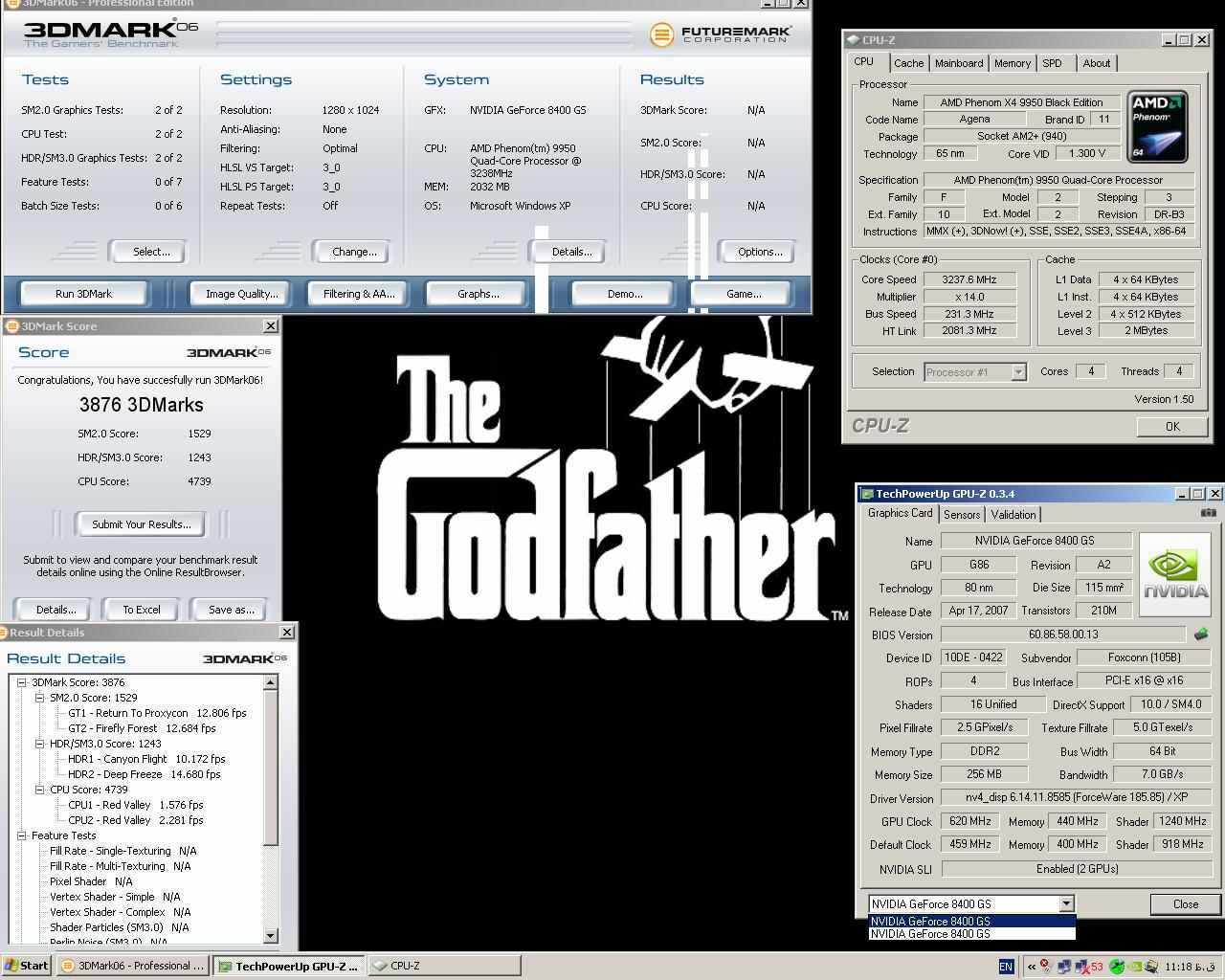
Task: Select HDR2 - Deep Freeze row
Action: (x=144, y=774)
